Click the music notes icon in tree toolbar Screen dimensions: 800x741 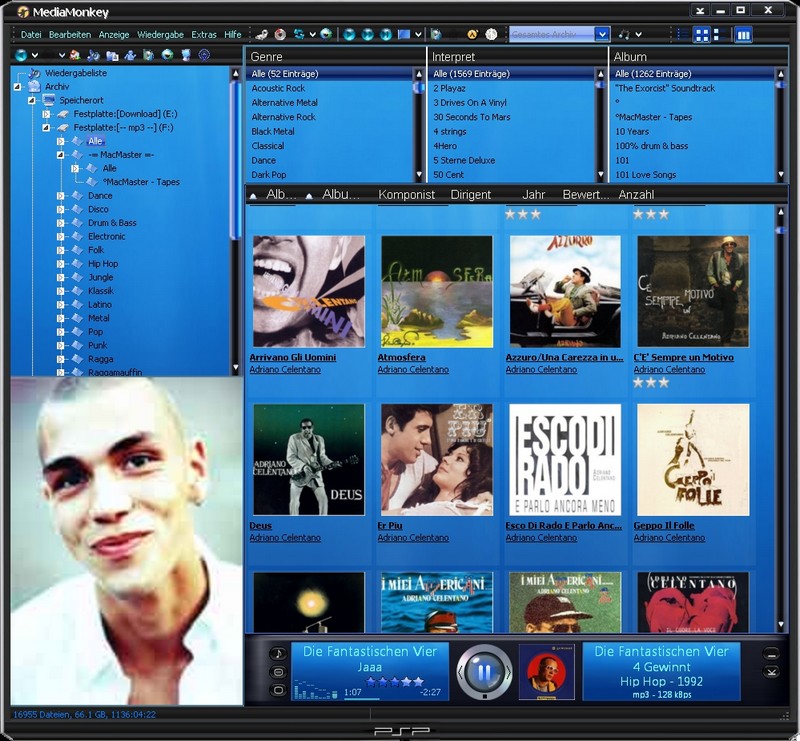93,55
